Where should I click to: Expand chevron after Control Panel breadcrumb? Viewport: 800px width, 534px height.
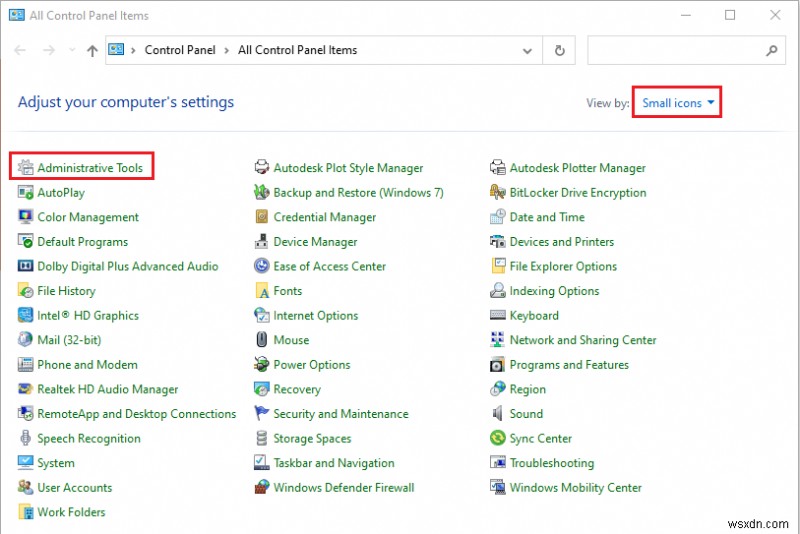pyautogui.click(x=228, y=51)
